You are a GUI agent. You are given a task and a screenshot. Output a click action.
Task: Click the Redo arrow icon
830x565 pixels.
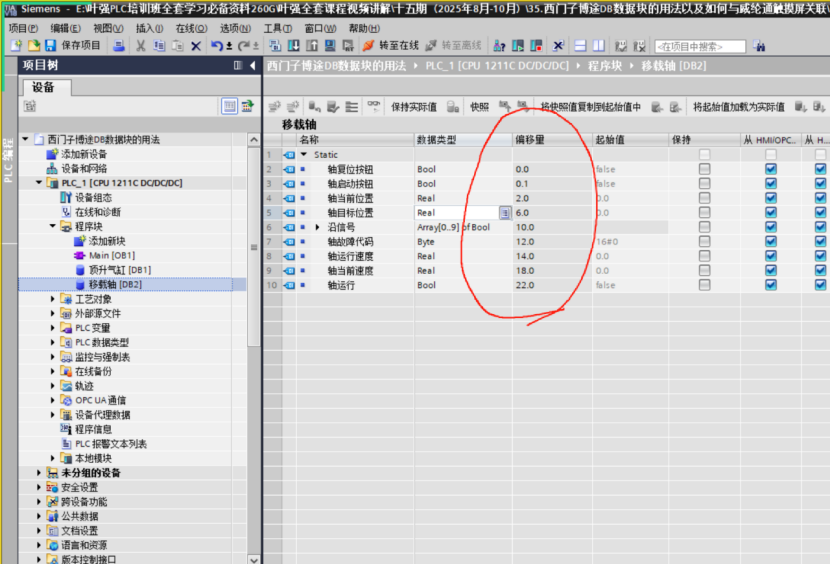[x=243, y=46]
